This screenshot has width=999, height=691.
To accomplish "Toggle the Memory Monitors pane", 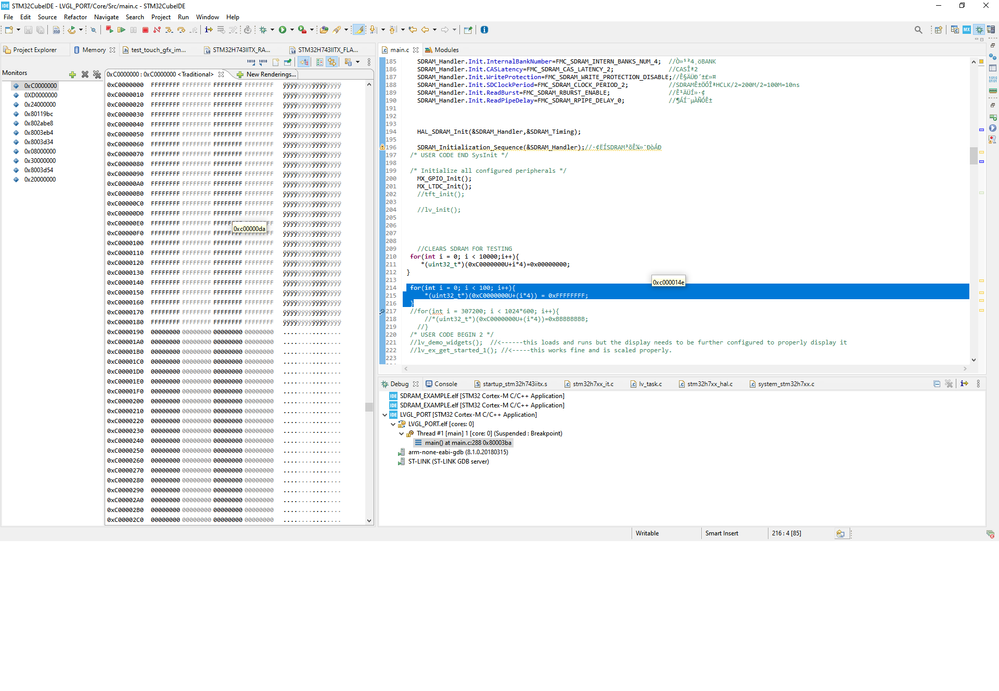I will [303, 62].
